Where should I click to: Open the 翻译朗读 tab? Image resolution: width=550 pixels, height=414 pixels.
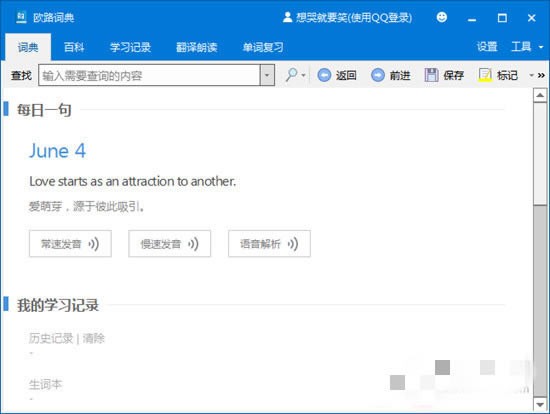[x=197, y=47]
